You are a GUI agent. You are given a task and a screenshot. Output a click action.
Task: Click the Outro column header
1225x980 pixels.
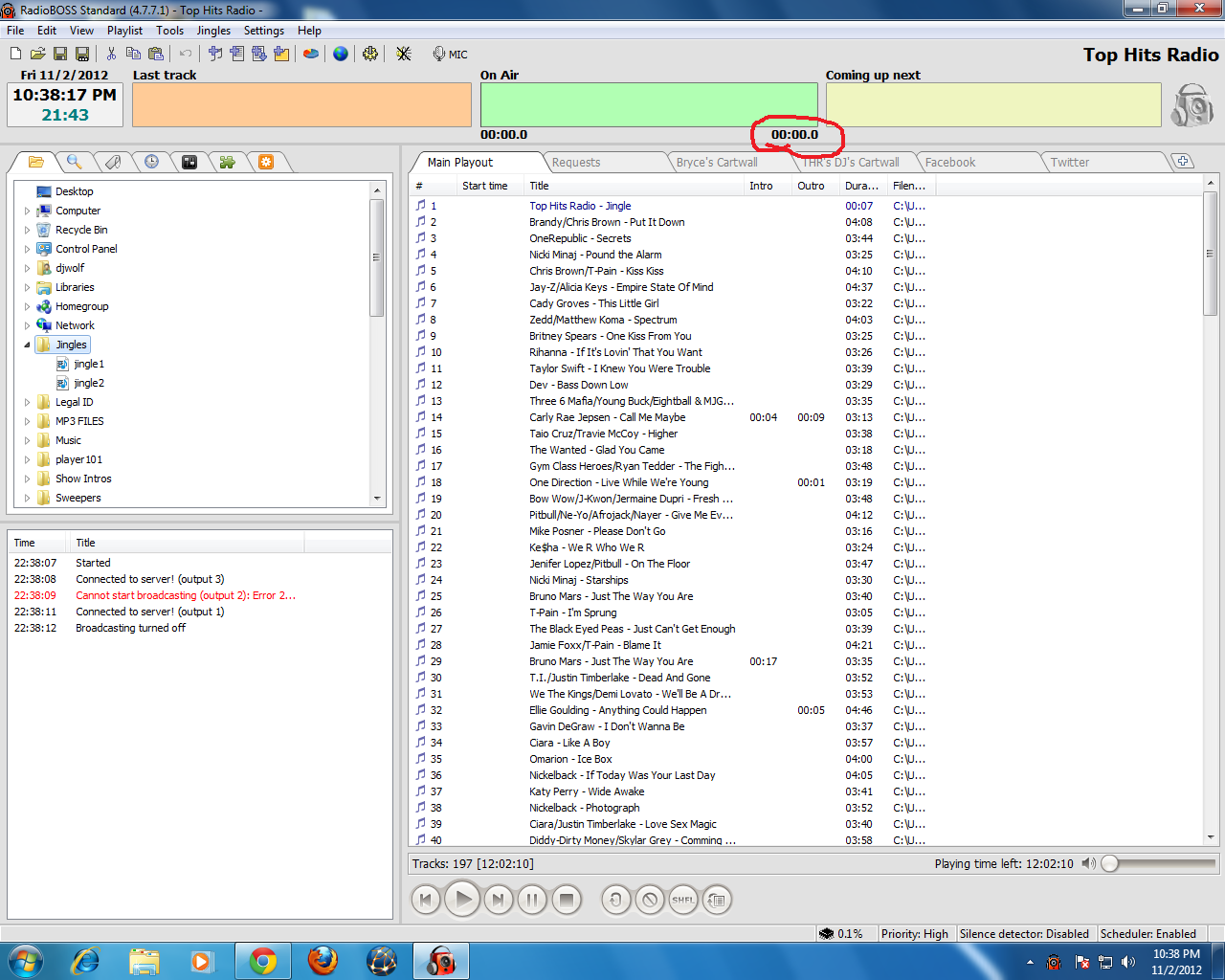coord(816,186)
